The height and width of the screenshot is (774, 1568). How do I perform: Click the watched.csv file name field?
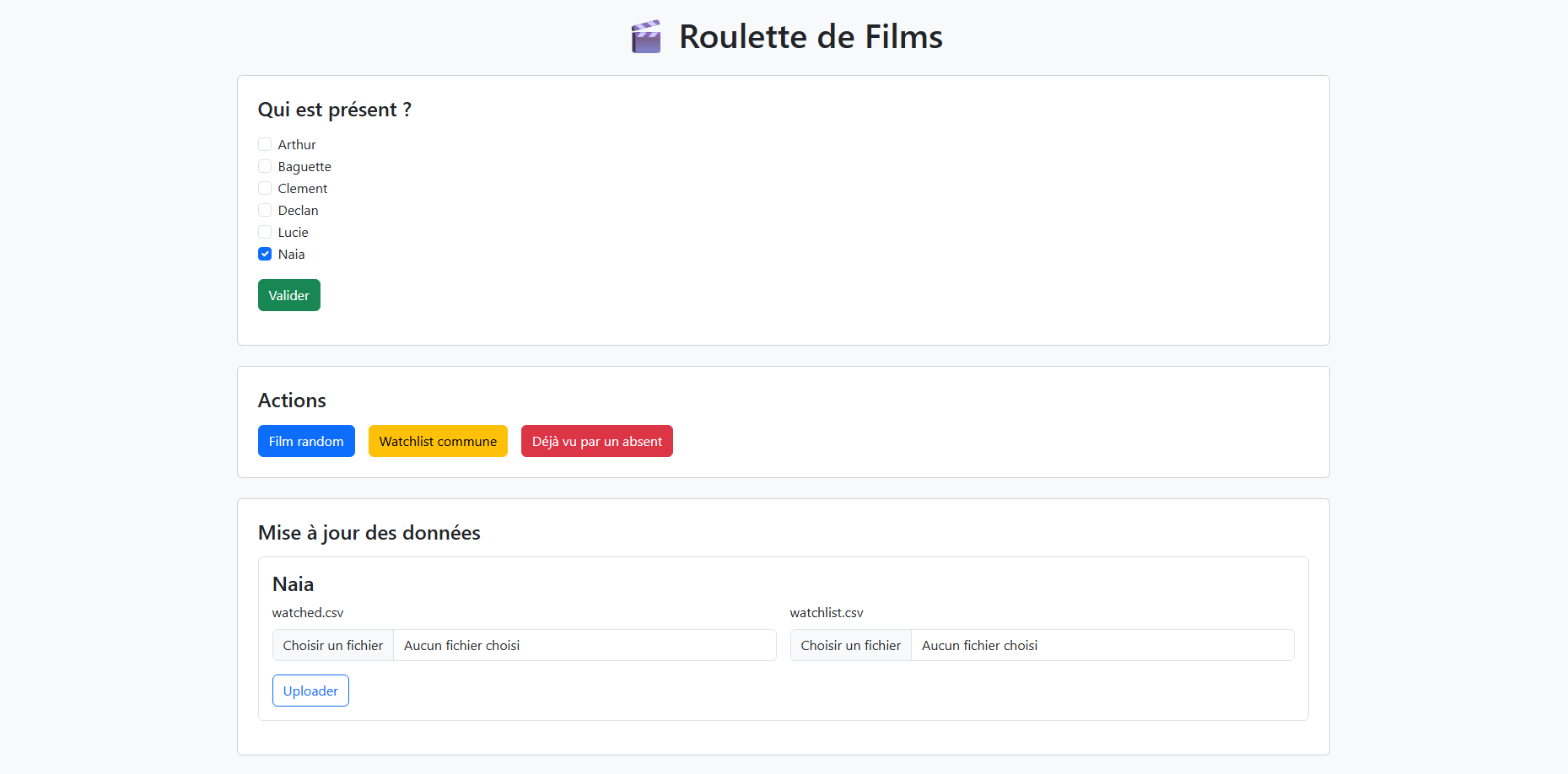tap(584, 645)
